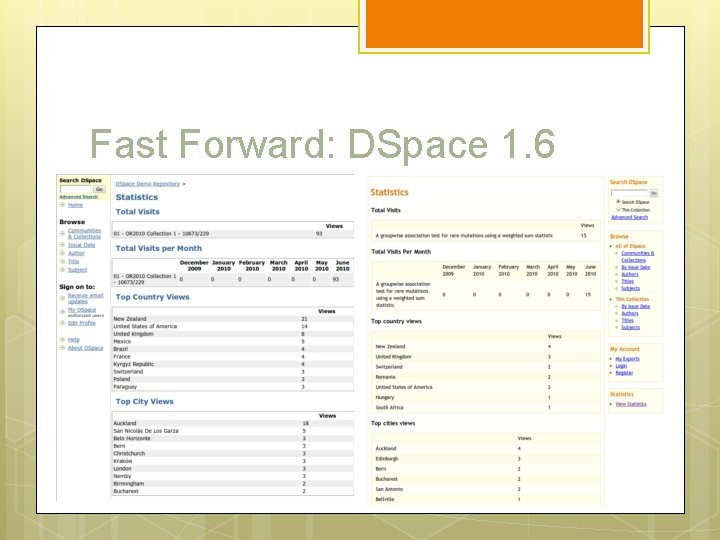Click By Issue Date under All of DSpace
The height and width of the screenshot is (540, 720).
pos(636,267)
